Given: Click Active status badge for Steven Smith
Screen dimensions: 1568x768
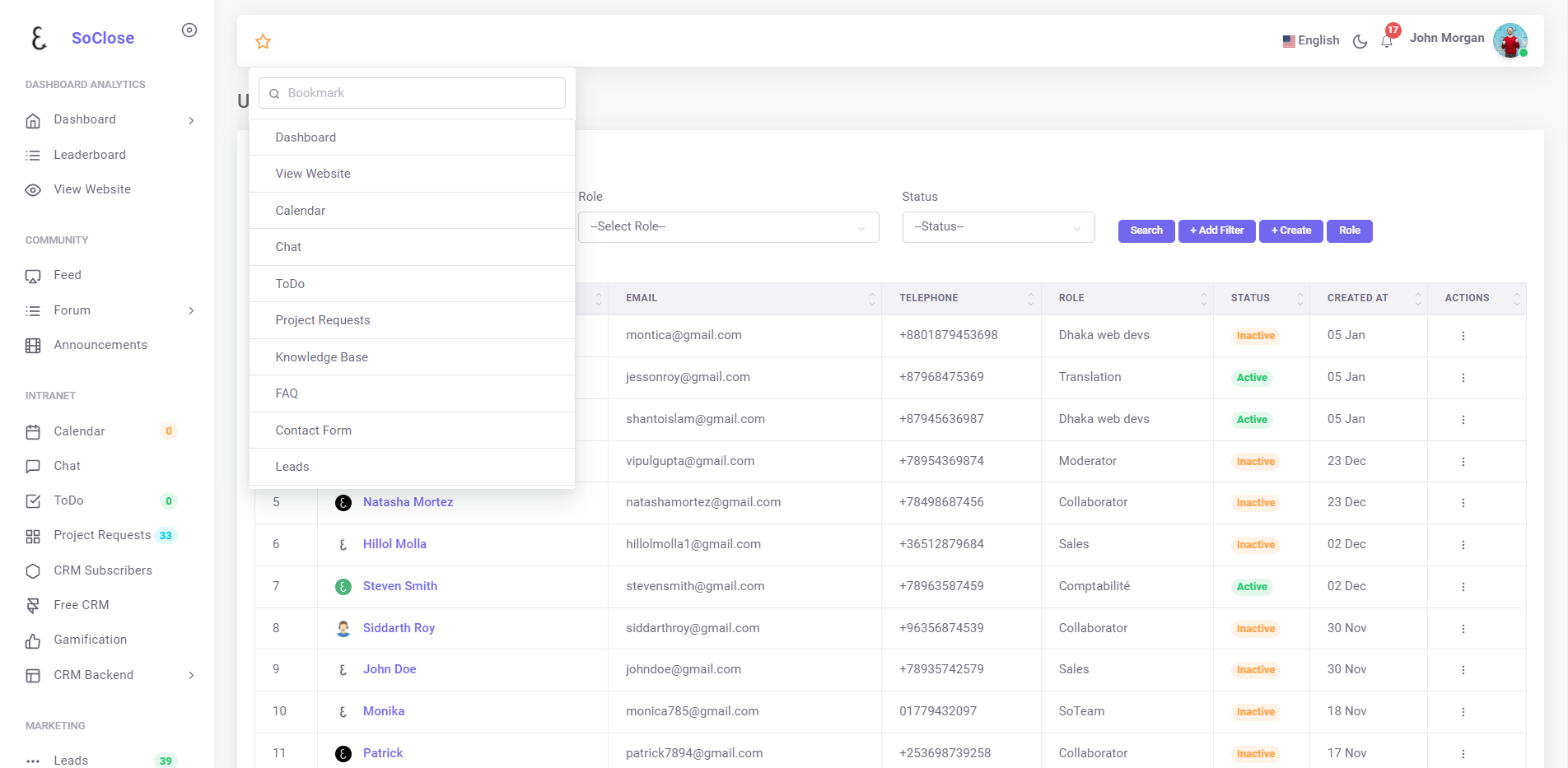Looking at the screenshot, I should tap(1252, 587).
